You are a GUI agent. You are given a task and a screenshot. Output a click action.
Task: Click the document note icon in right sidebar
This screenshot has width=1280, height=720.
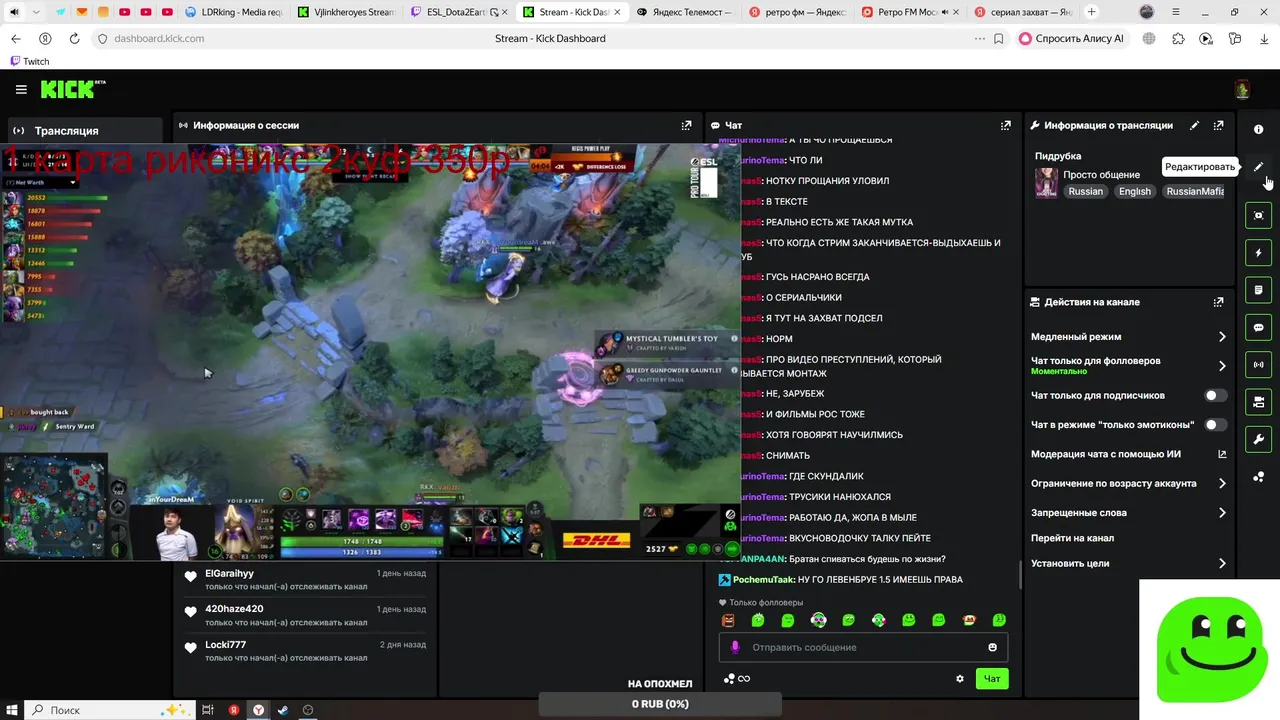tap(1258, 290)
